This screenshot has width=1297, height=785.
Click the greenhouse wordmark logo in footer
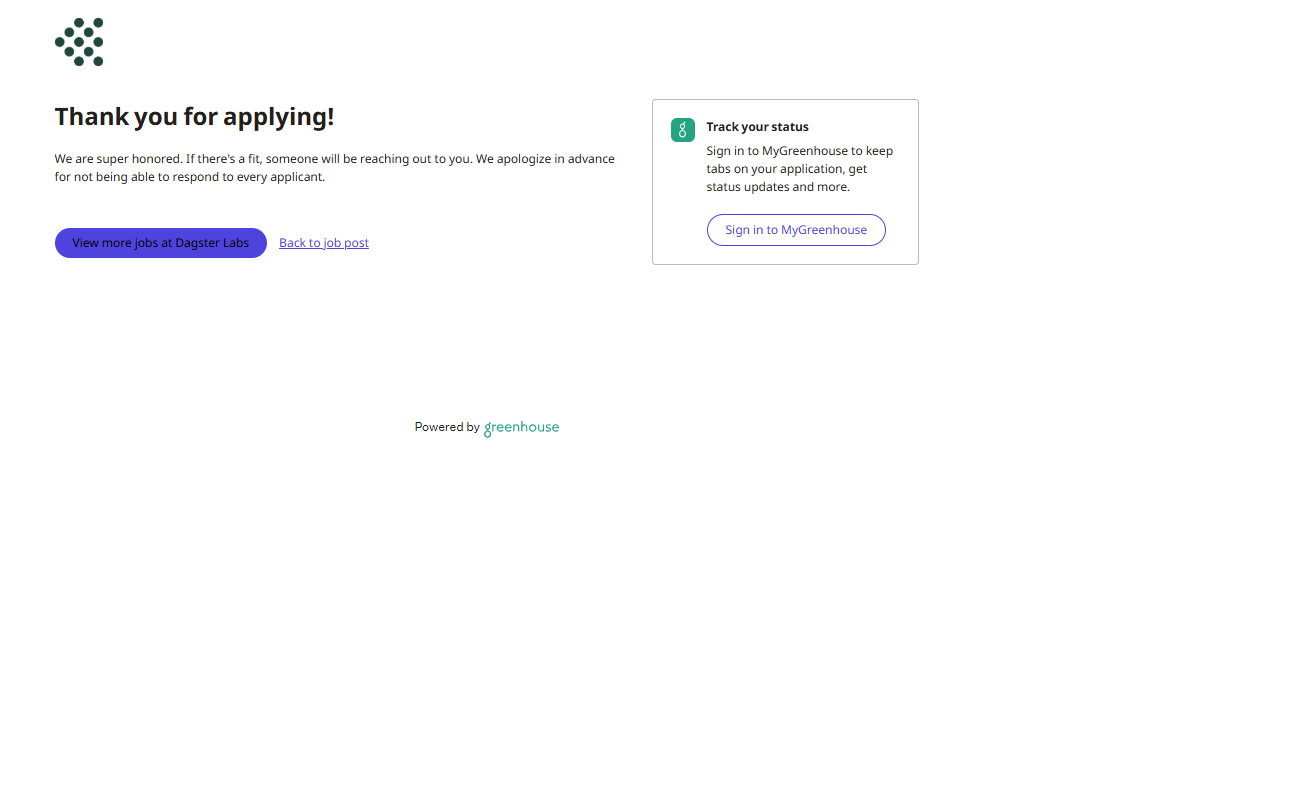pyautogui.click(x=522, y=428)
